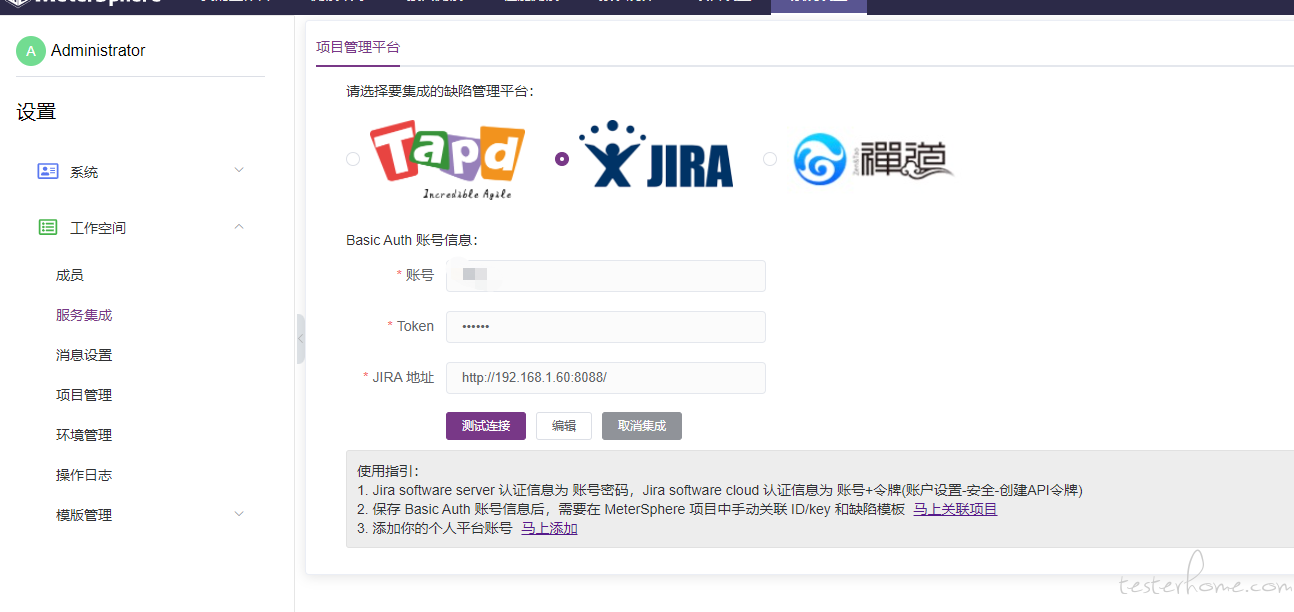
Task: Focus the Token password field
Action: [x=606, y=327]
